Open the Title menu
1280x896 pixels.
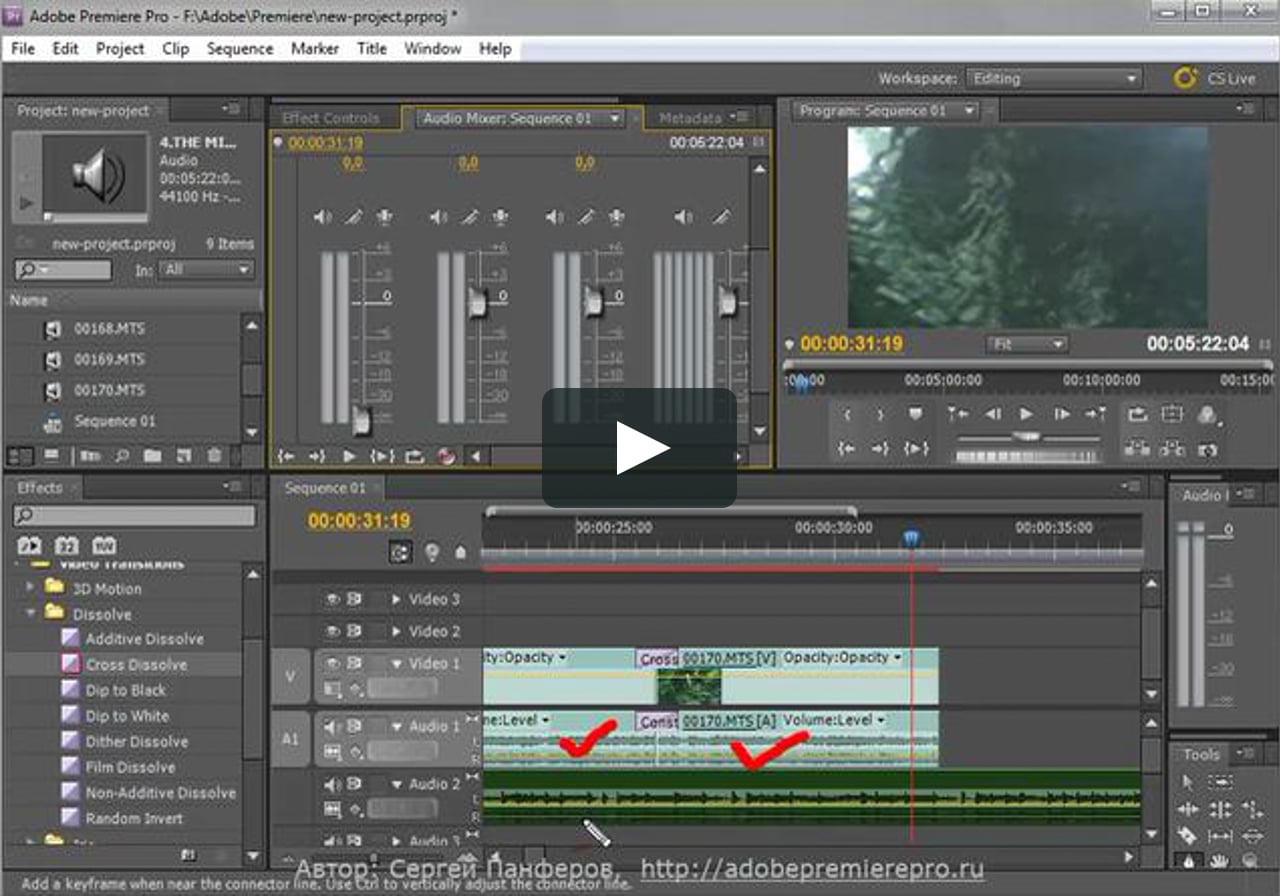372,48
